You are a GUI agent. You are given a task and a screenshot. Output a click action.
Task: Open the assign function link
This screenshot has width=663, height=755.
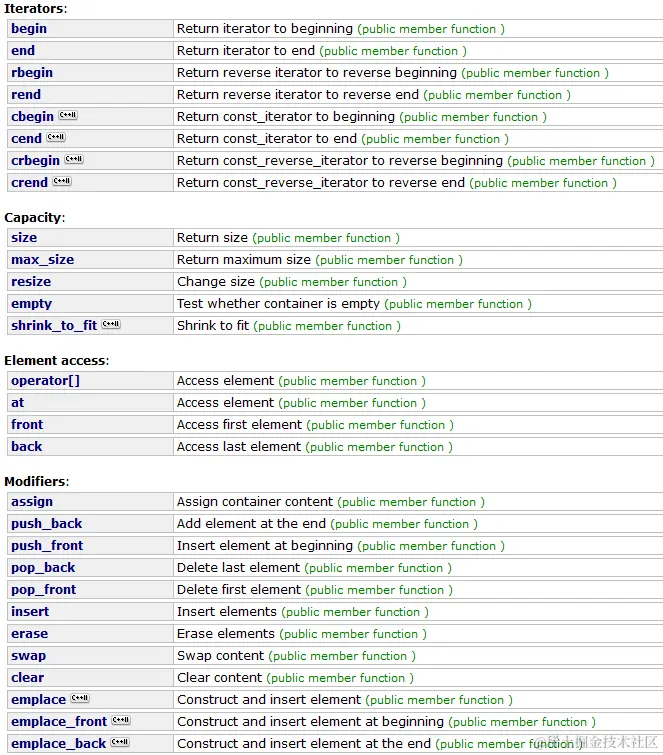click(x=32, y=502)
